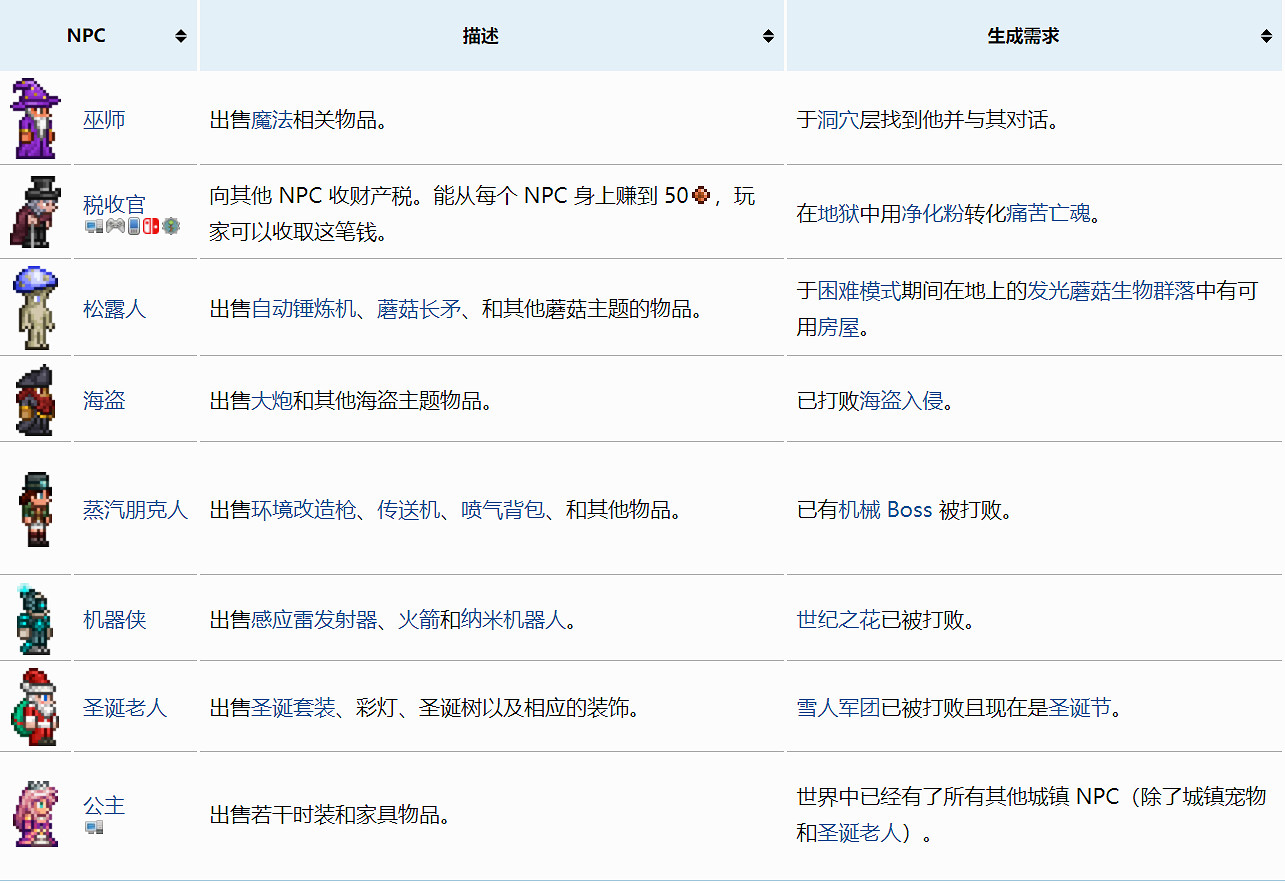
Task: Click the Princess NPC sprite icon
Action: (35, 814)
